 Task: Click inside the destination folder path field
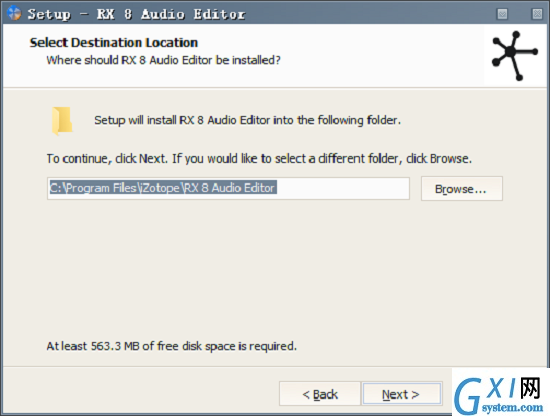(x=228, y=188)
